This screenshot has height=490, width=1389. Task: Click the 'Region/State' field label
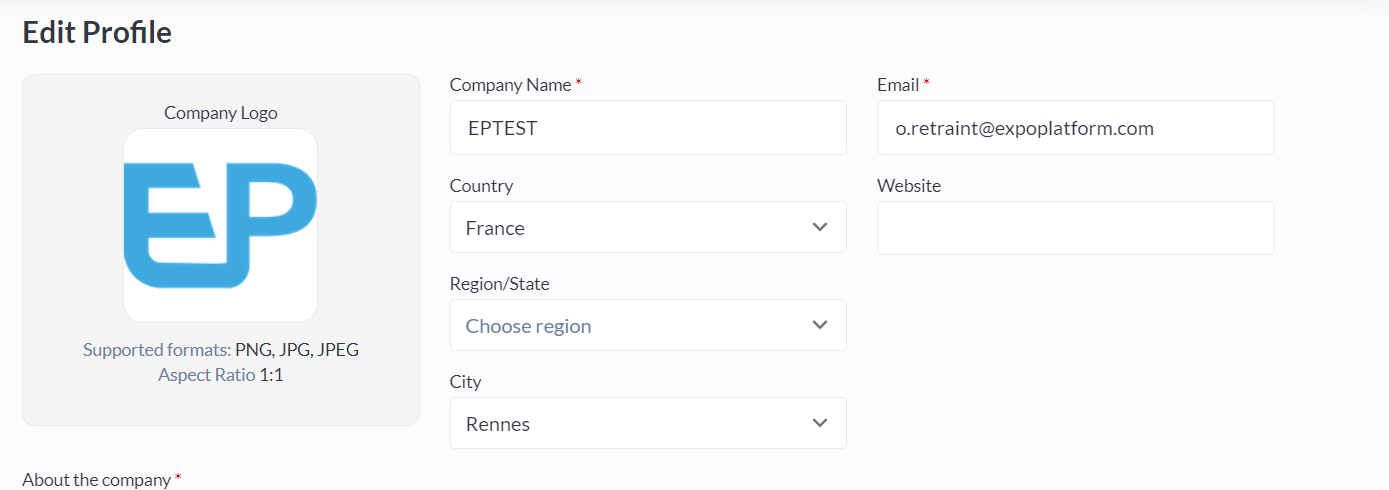click(500, 284)
